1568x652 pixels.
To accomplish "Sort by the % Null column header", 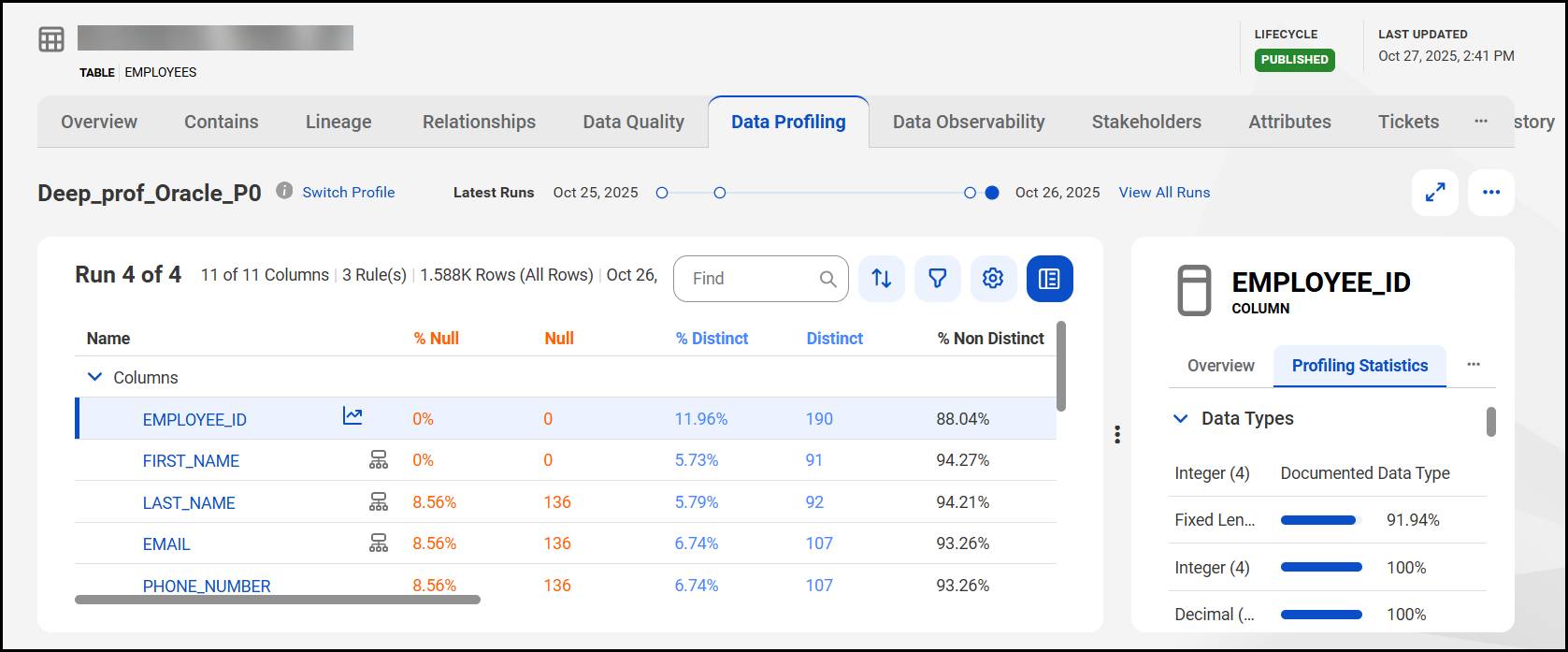I will point(437,339).
